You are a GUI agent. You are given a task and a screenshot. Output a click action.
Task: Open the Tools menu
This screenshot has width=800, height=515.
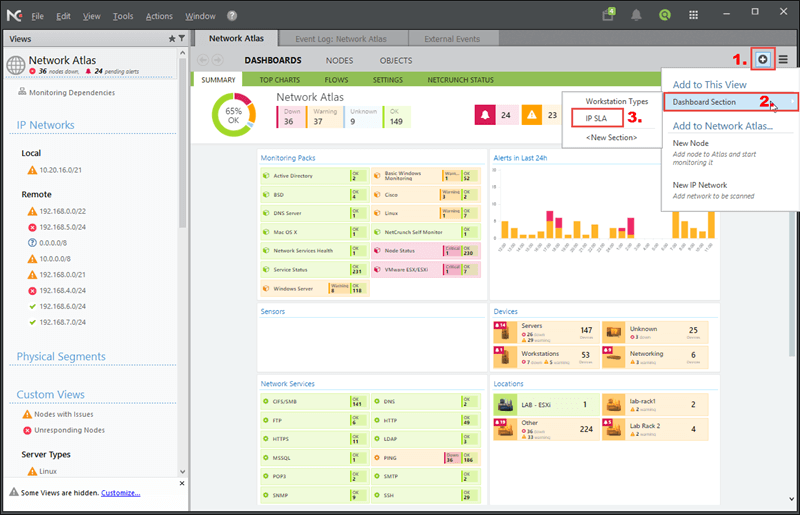click(x=123, y=16)
